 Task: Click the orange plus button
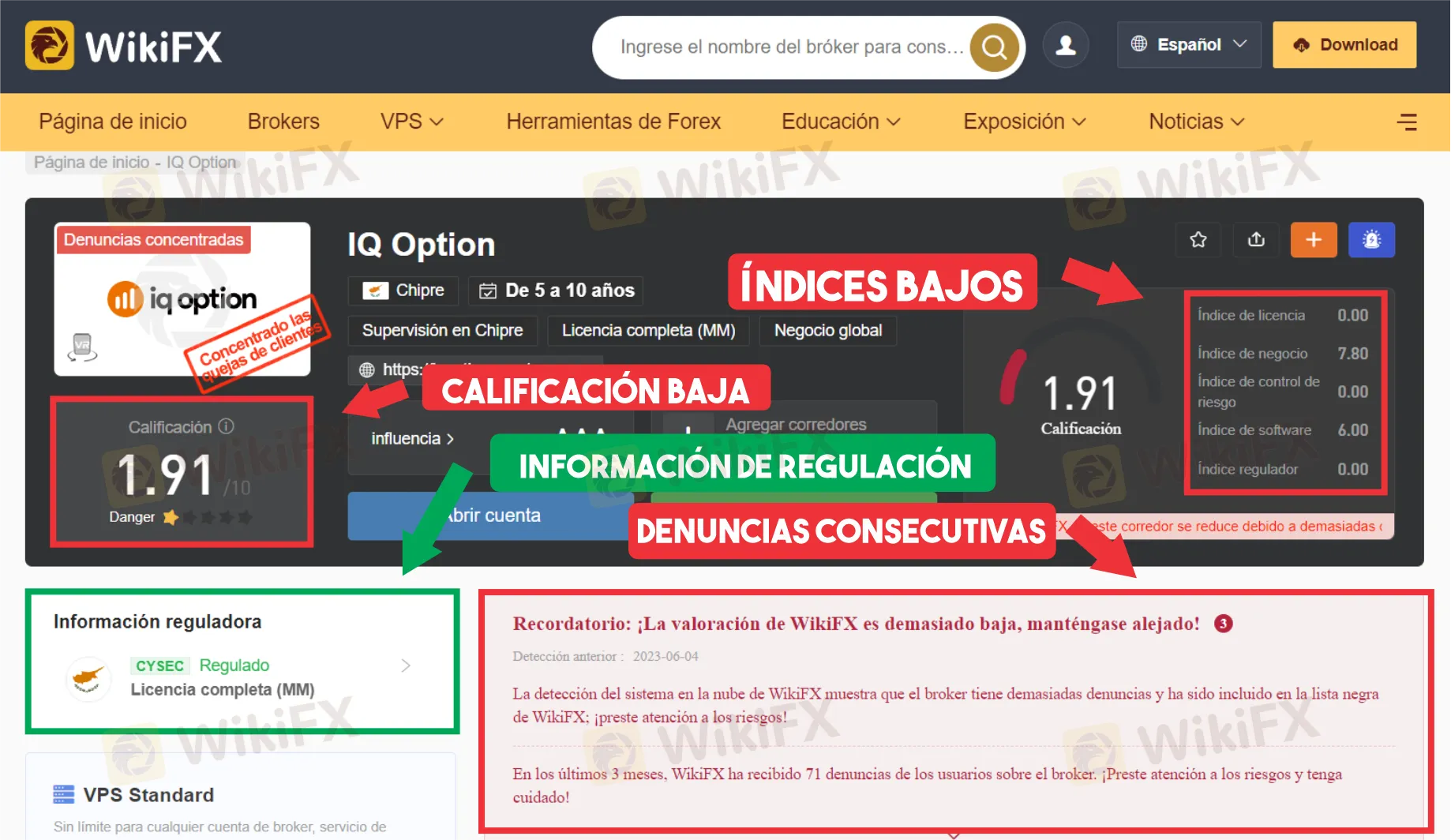(1314, 239)
